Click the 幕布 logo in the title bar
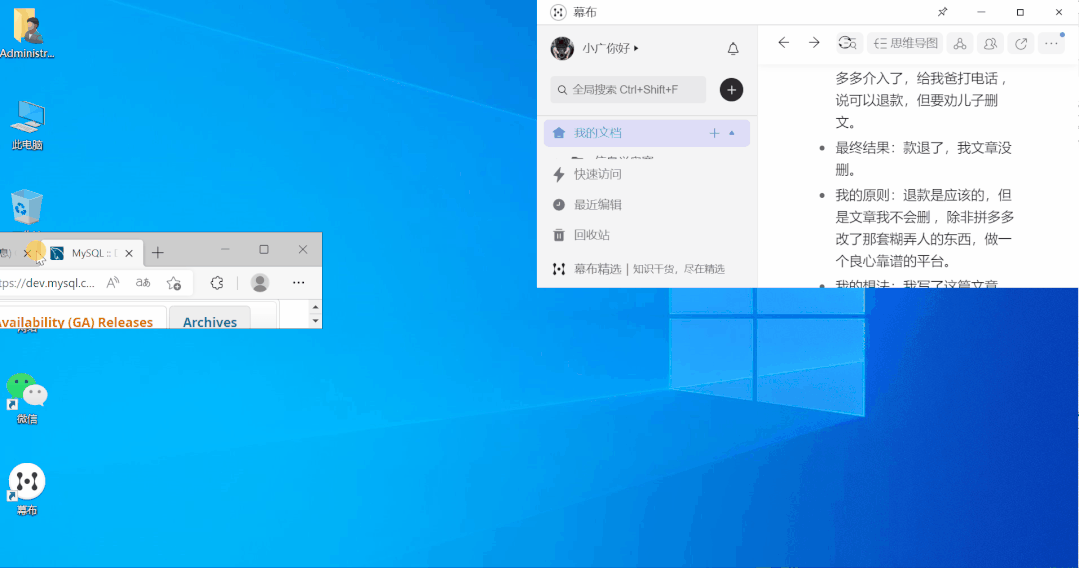 click(x=558, y=12)
